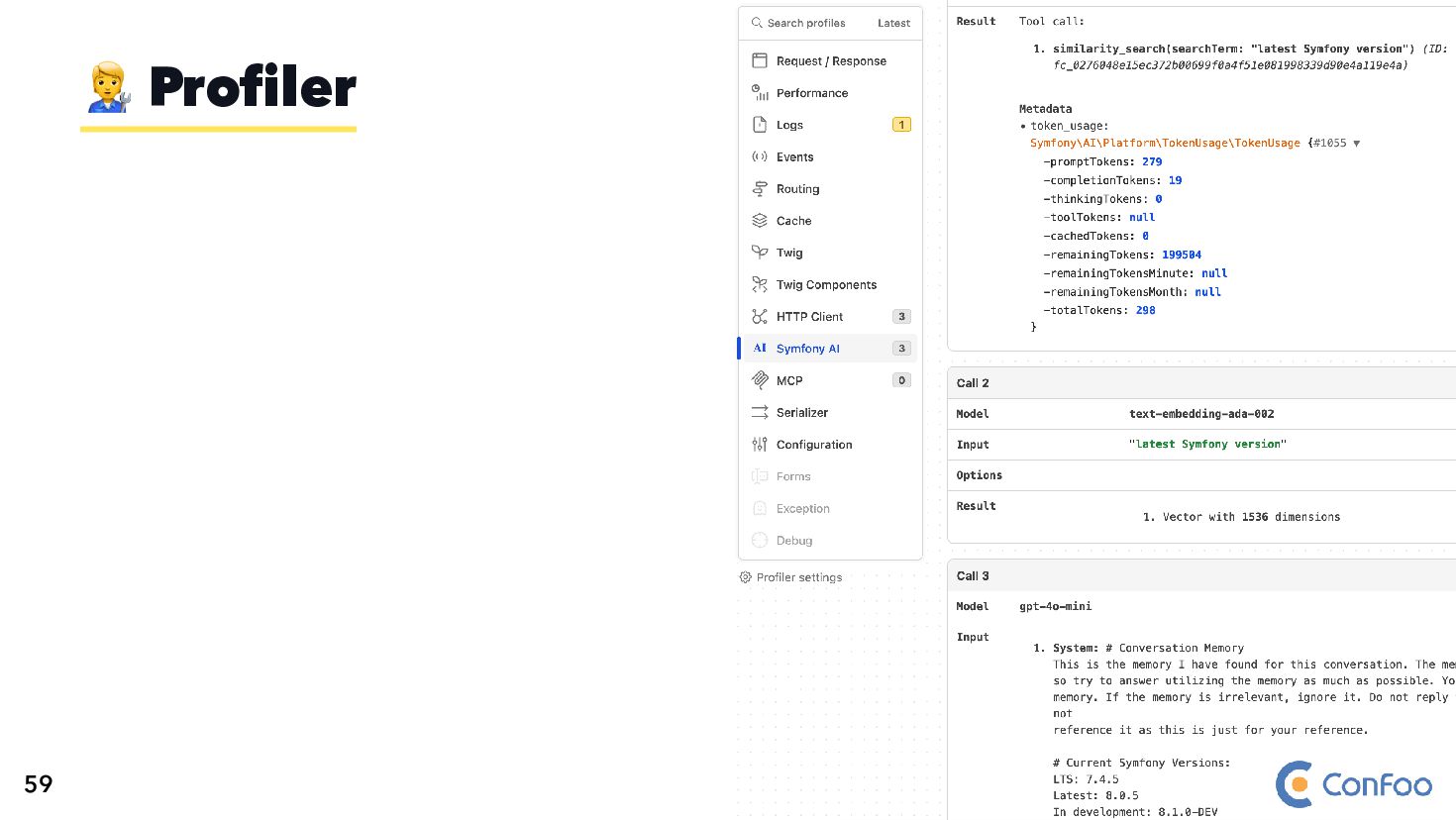Open the Serializer panel
The image size is (1456, 820).
(x=830, y=412)
